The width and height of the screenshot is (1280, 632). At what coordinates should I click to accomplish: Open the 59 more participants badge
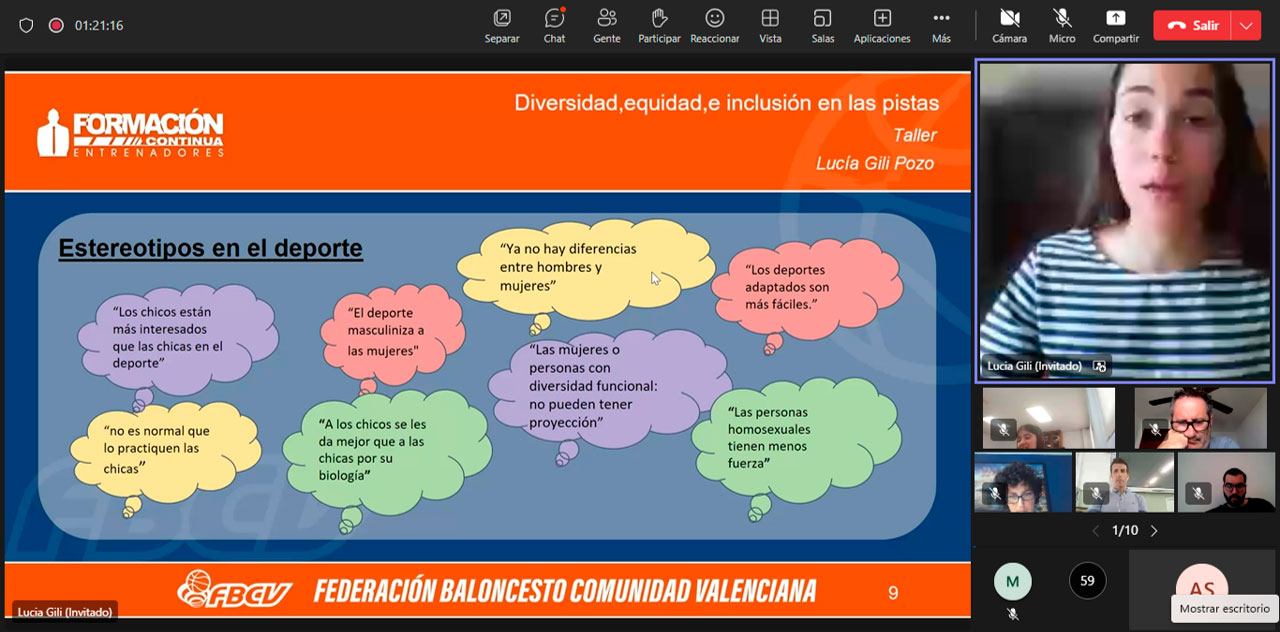1087,581
